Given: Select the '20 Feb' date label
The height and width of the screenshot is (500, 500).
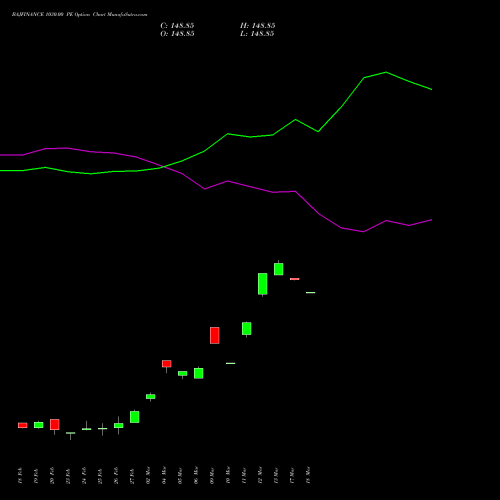Looking at the screenshot, I should (52, 476).
